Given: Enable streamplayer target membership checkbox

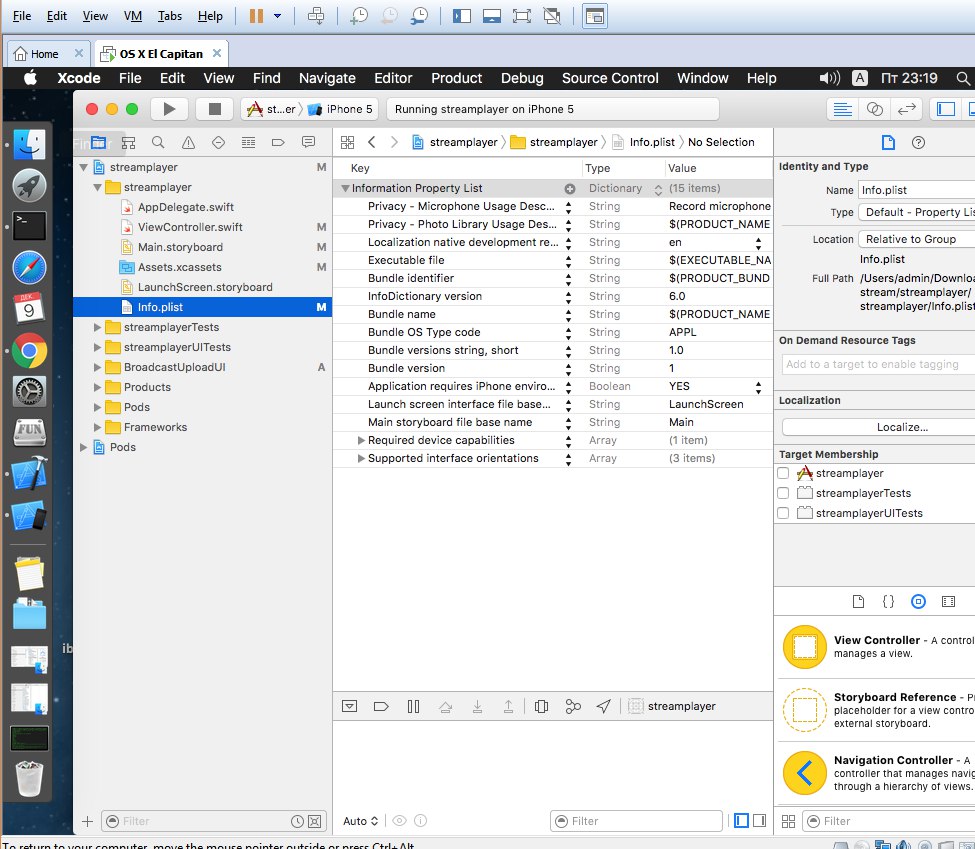Looking at the screenshot, I should point(784,473).
